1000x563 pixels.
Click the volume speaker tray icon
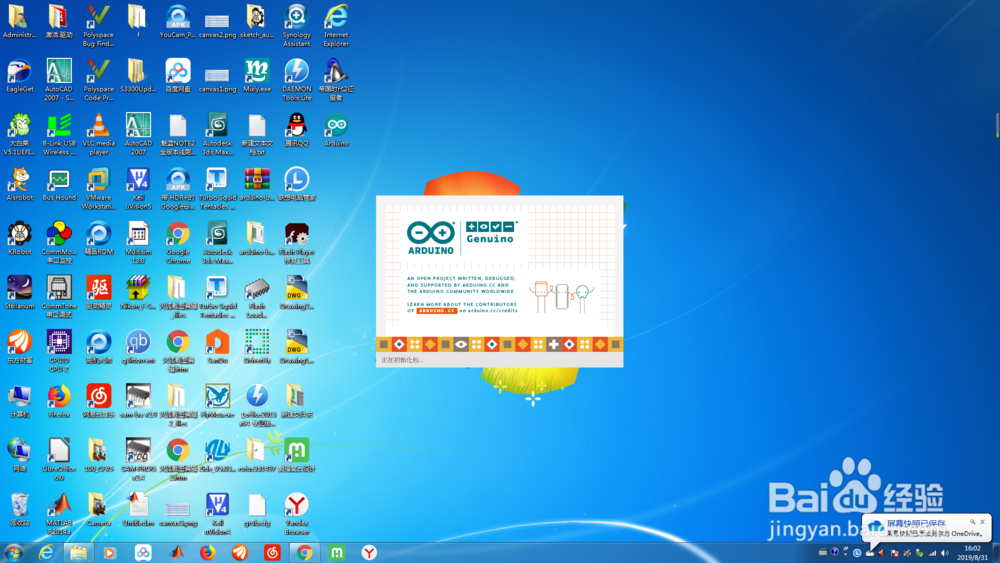945,553
